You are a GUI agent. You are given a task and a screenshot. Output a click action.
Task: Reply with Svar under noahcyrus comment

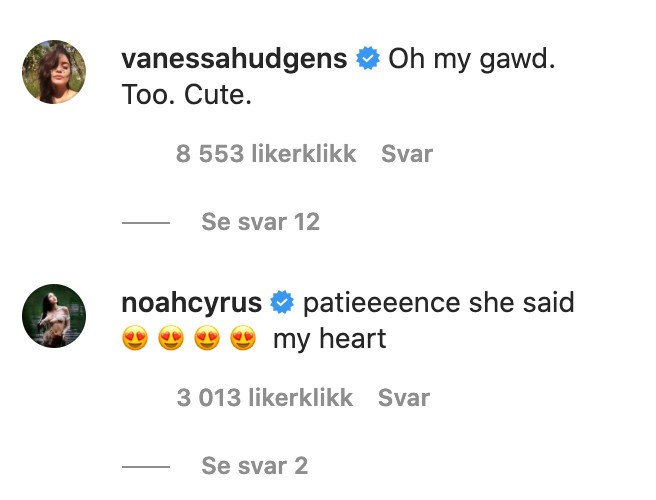point(404,398)
